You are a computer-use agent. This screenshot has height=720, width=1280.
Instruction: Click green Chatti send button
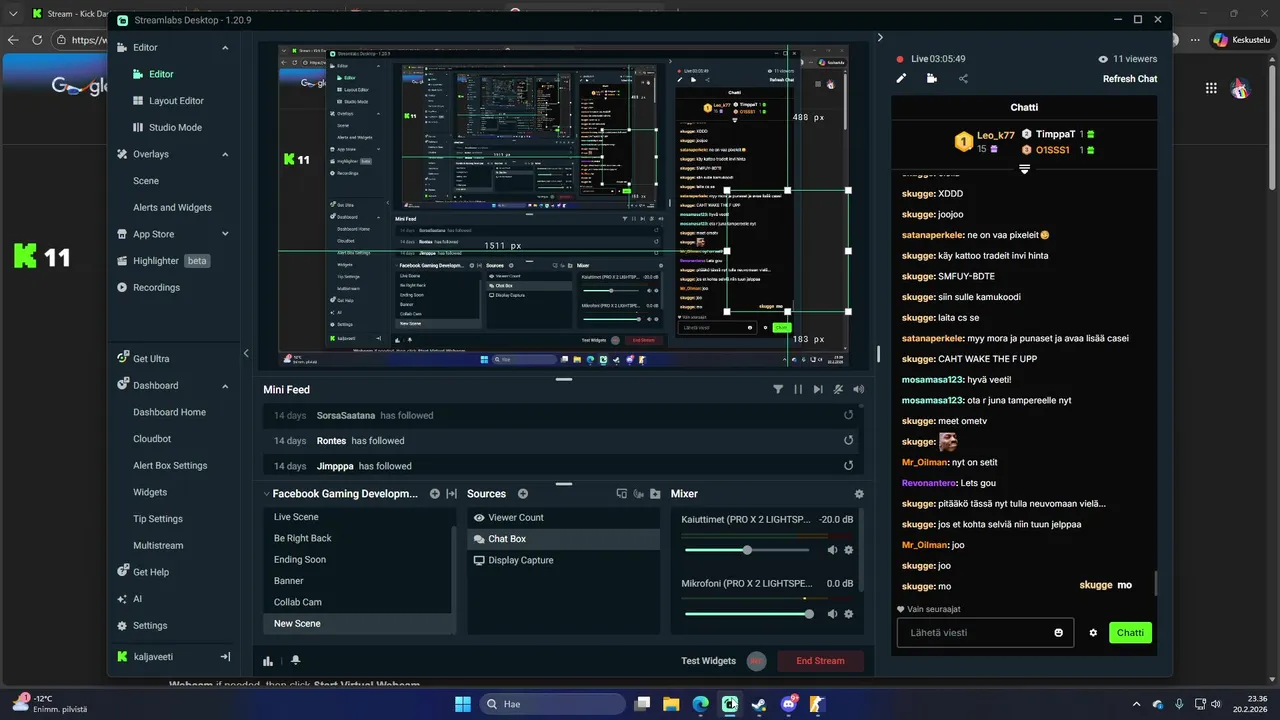tap(1130, 633)
